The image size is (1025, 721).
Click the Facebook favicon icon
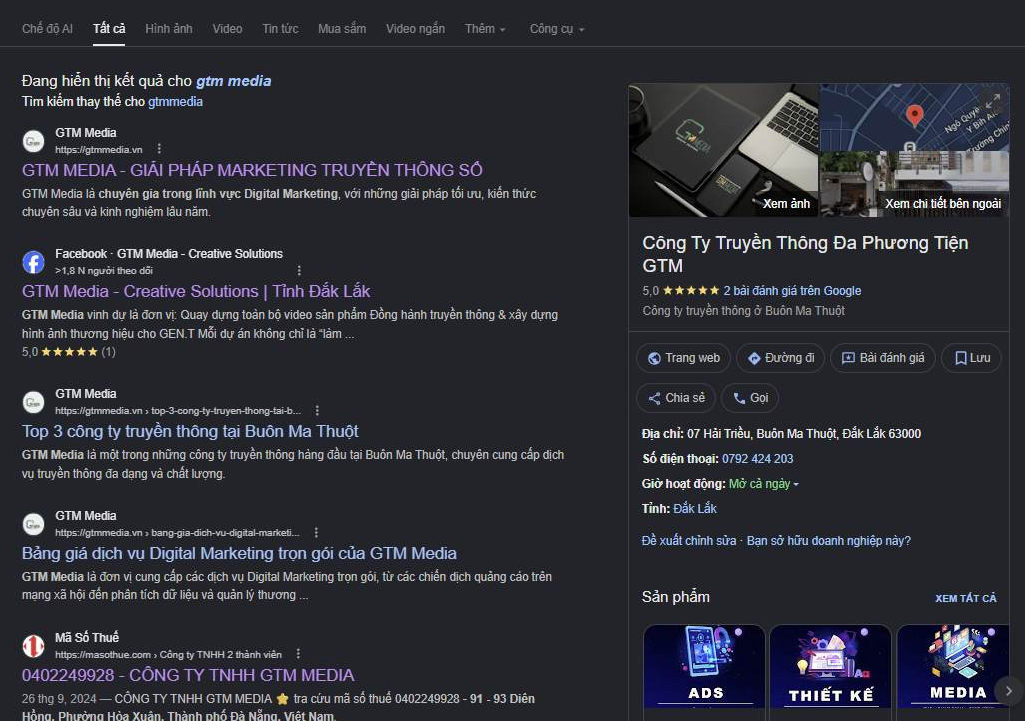[x=33, y=262]
